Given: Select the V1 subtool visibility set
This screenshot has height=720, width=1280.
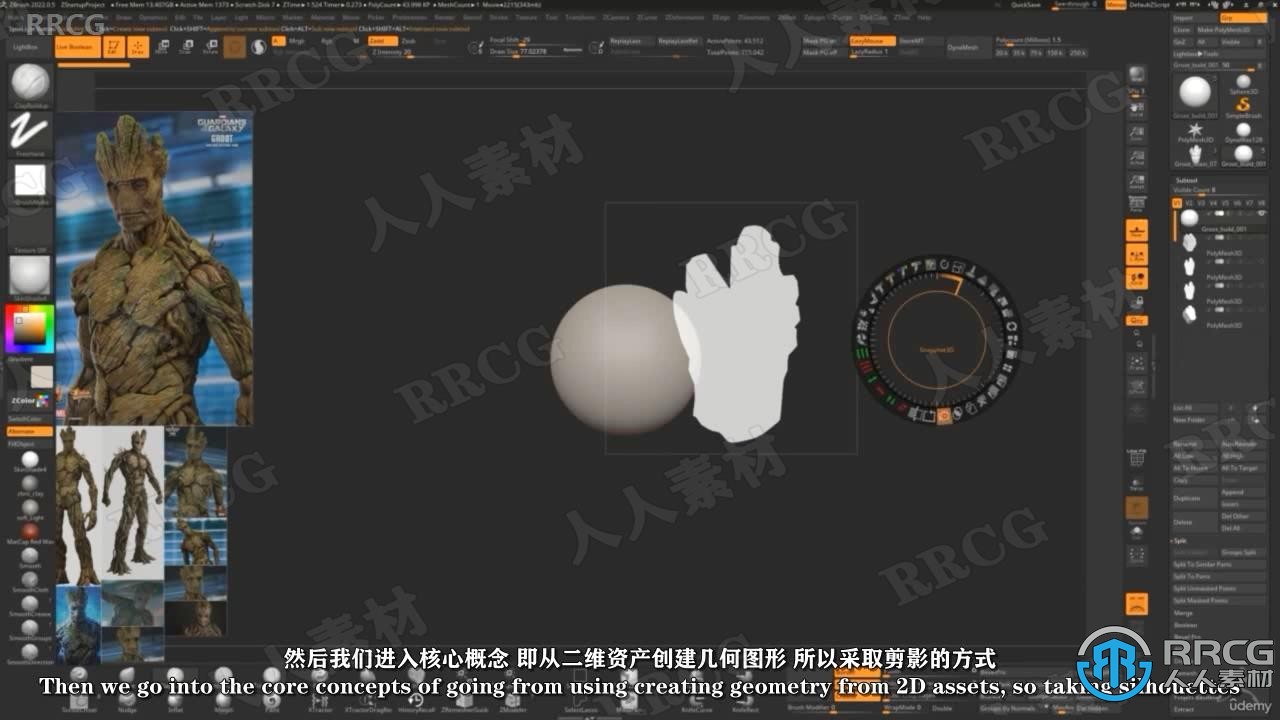Looking at the screenshot, I should pos(1177,202).
